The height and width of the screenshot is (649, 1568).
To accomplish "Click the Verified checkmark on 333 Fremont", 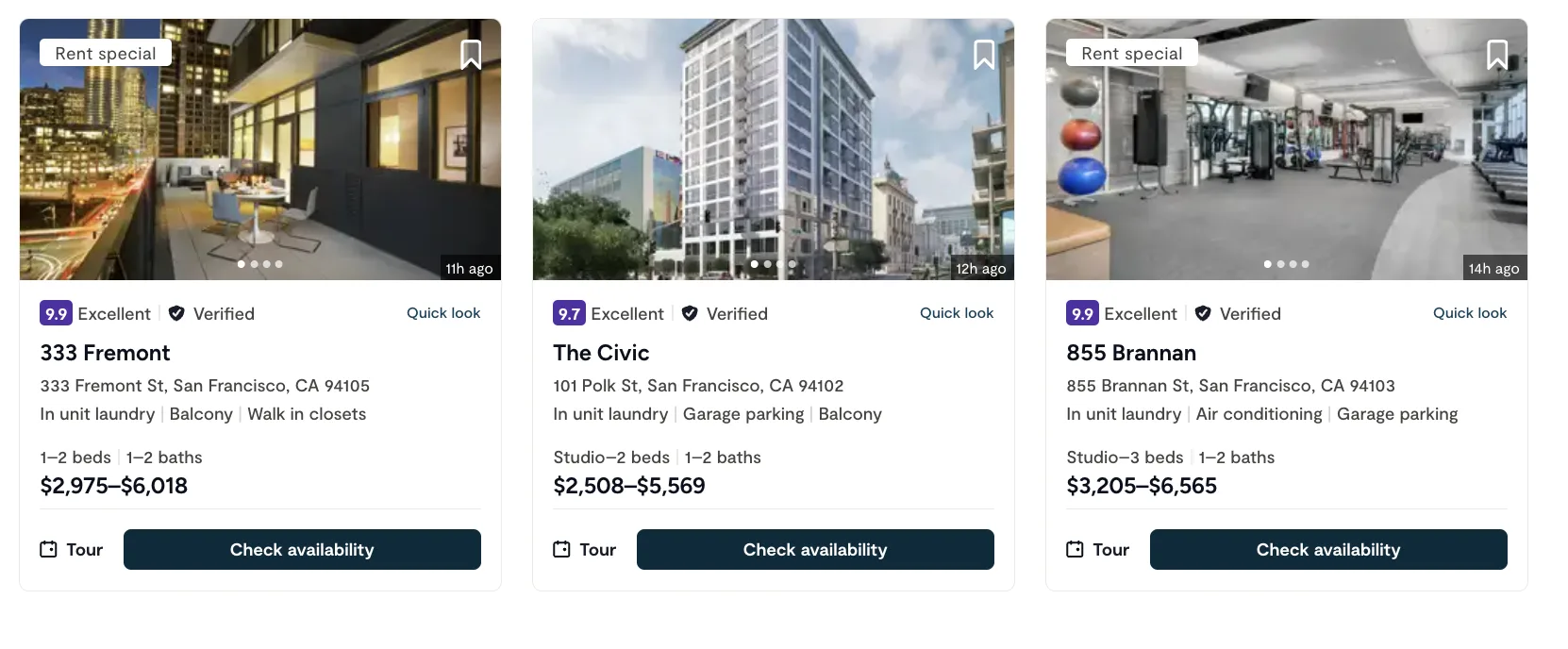I will click(176, 313).
